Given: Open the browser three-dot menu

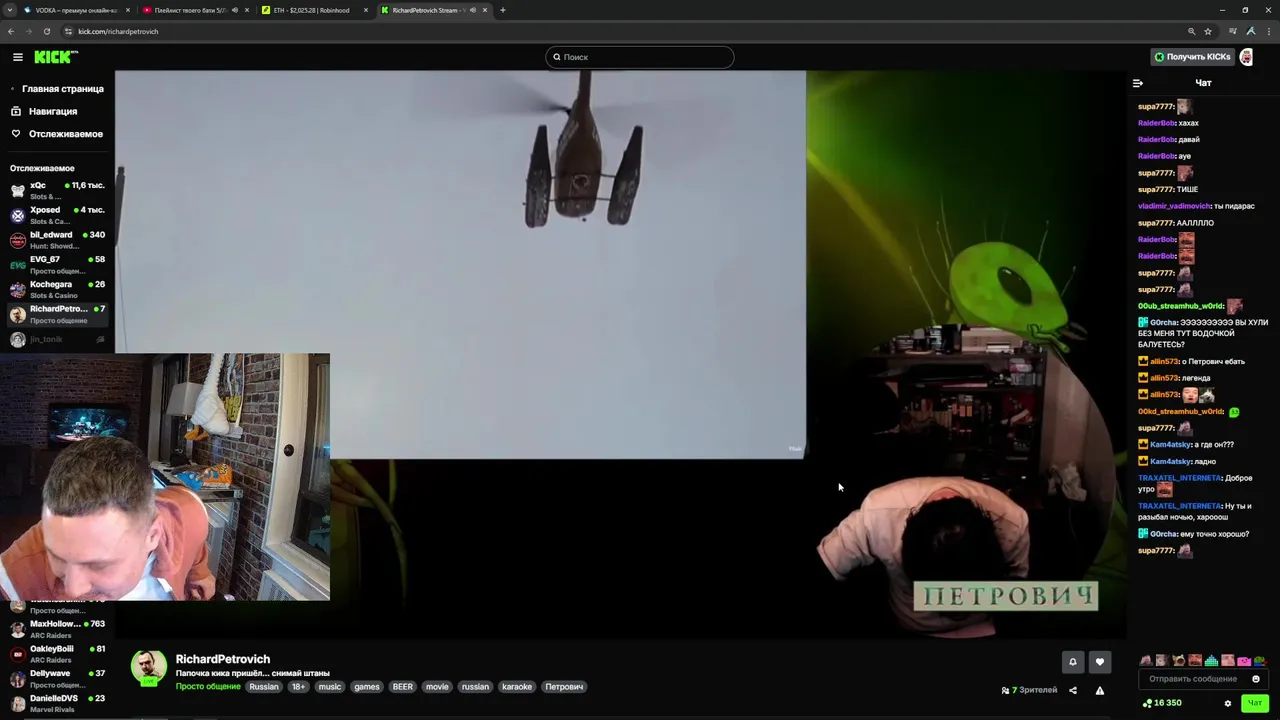Looking at the screenshot, I should (1269, 31).
